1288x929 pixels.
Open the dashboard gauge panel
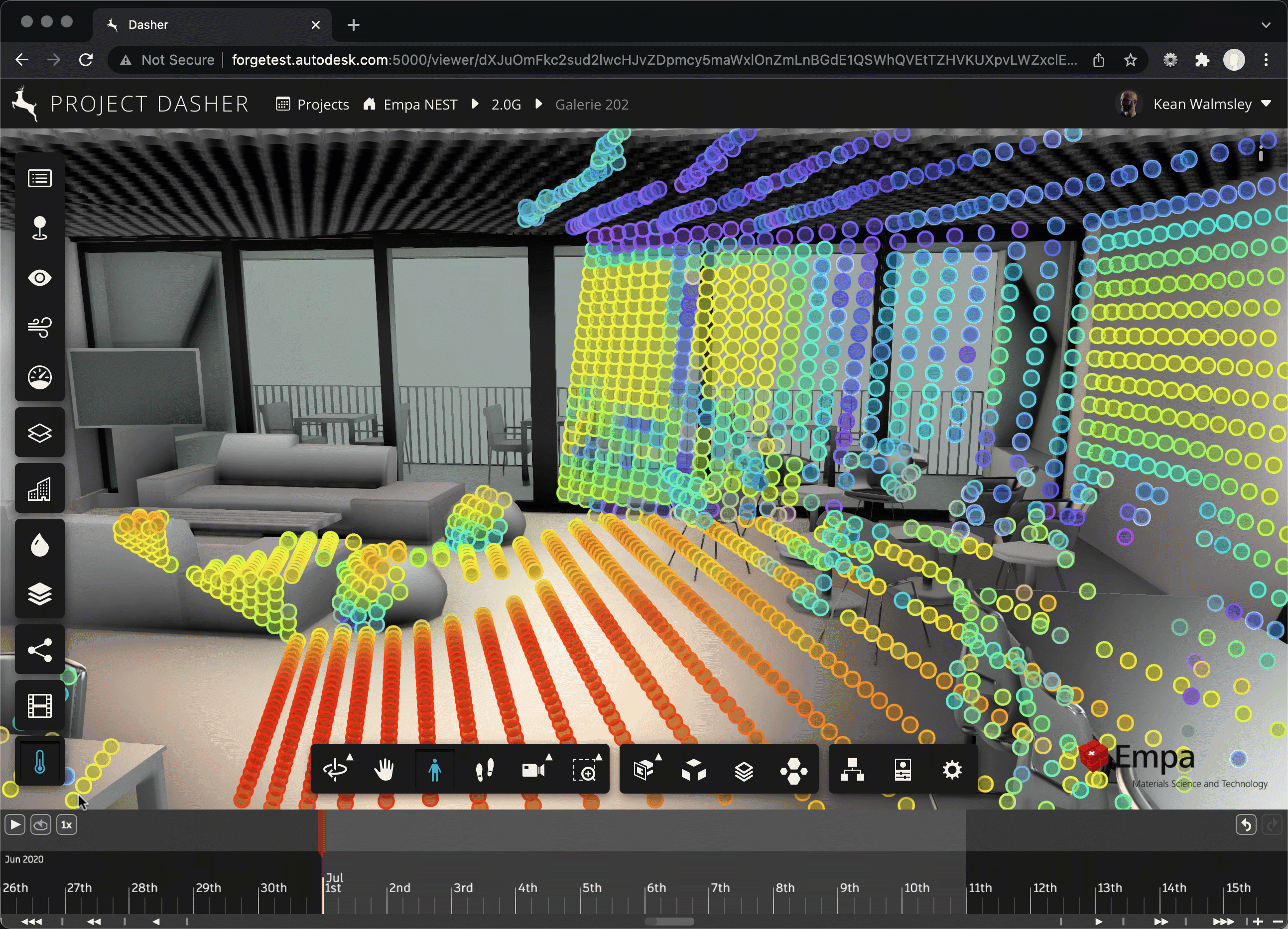pyautogui.click(x=40, y=376)
